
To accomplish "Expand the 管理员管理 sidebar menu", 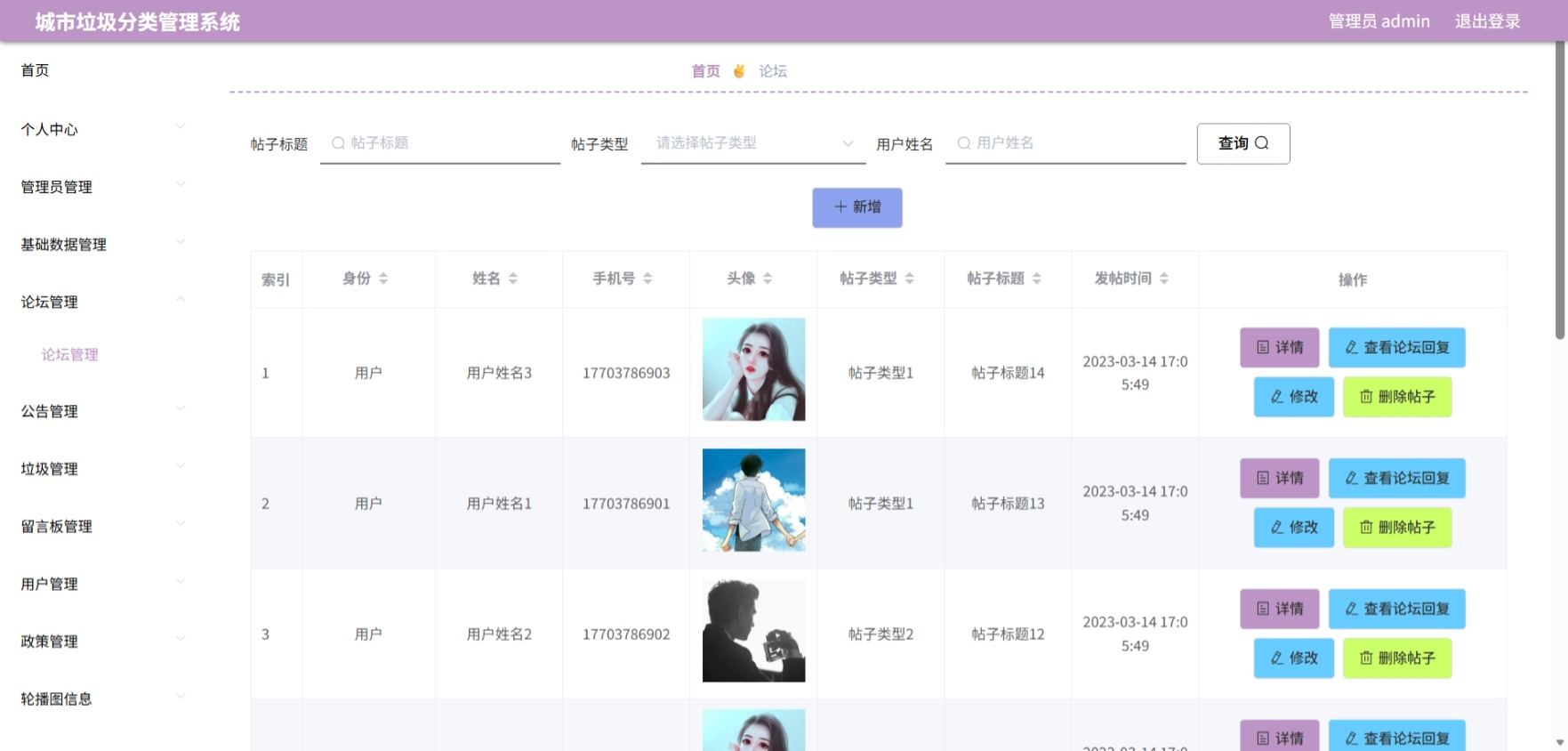I will tap(103, 187).
